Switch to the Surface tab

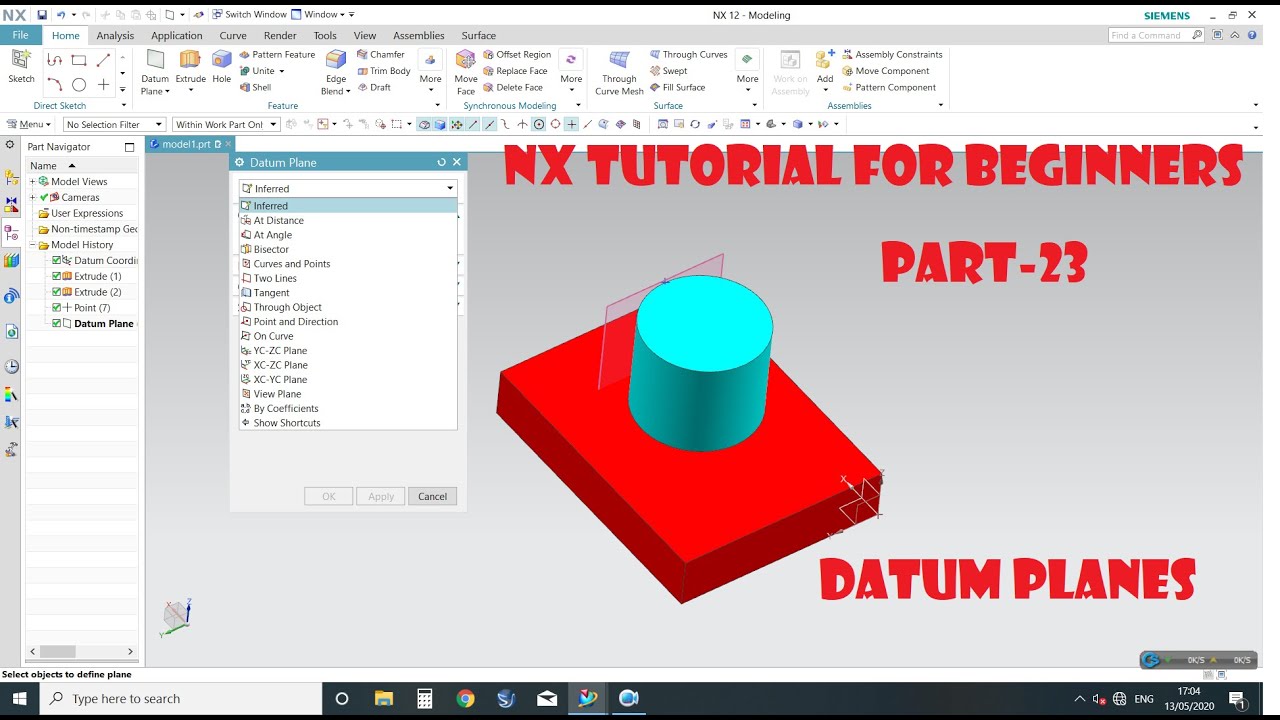coord(479,35)
